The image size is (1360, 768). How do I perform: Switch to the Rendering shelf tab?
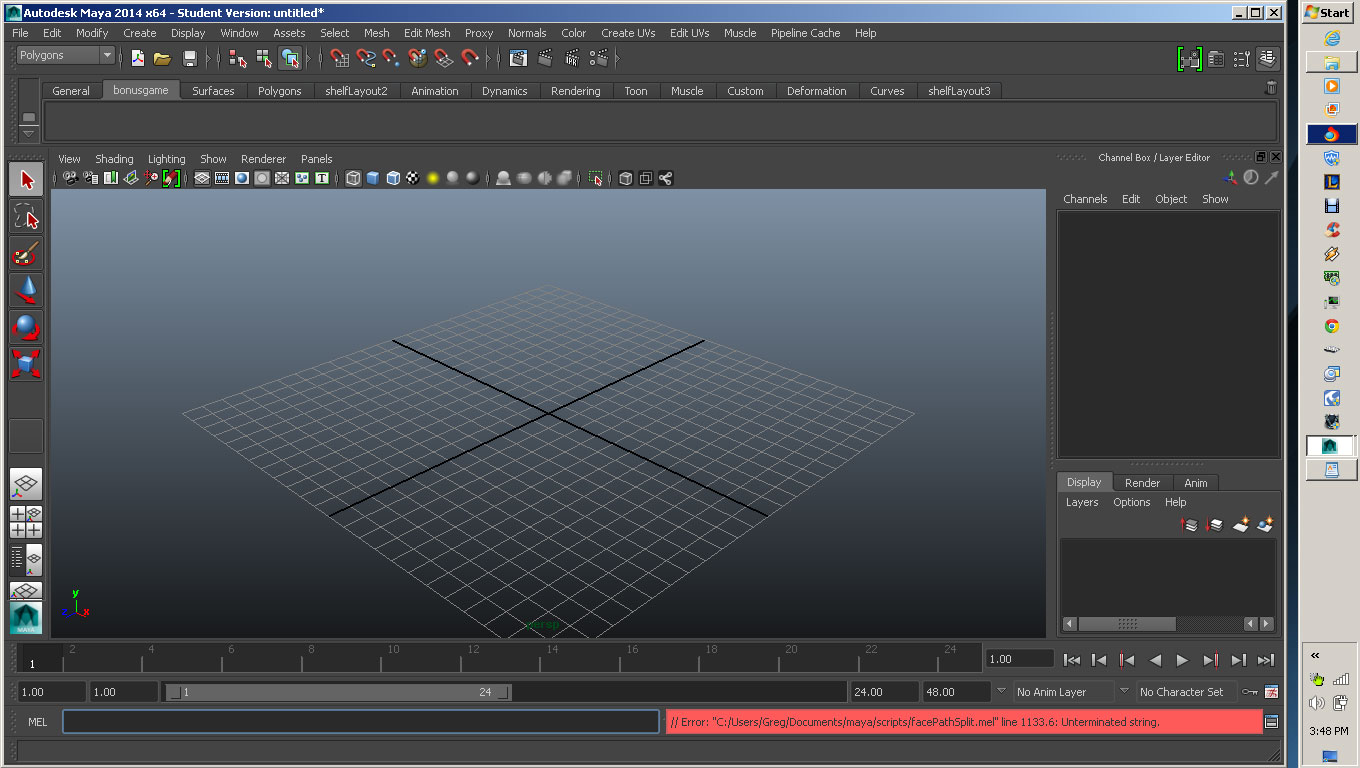click(x=575, y=90)
